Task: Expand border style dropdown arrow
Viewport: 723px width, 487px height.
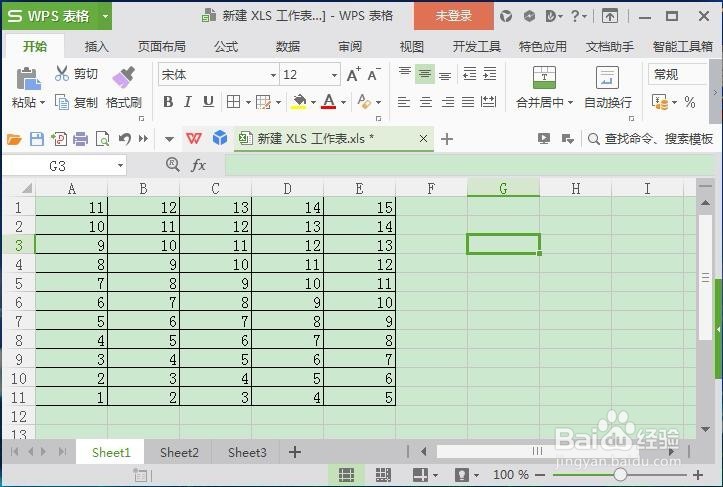Action: 248,102
